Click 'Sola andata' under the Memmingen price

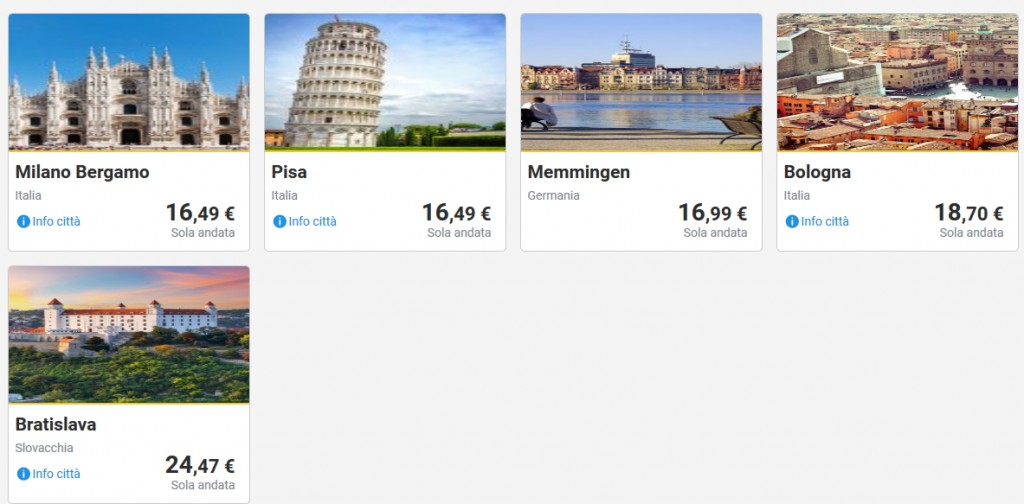point(715,233)
